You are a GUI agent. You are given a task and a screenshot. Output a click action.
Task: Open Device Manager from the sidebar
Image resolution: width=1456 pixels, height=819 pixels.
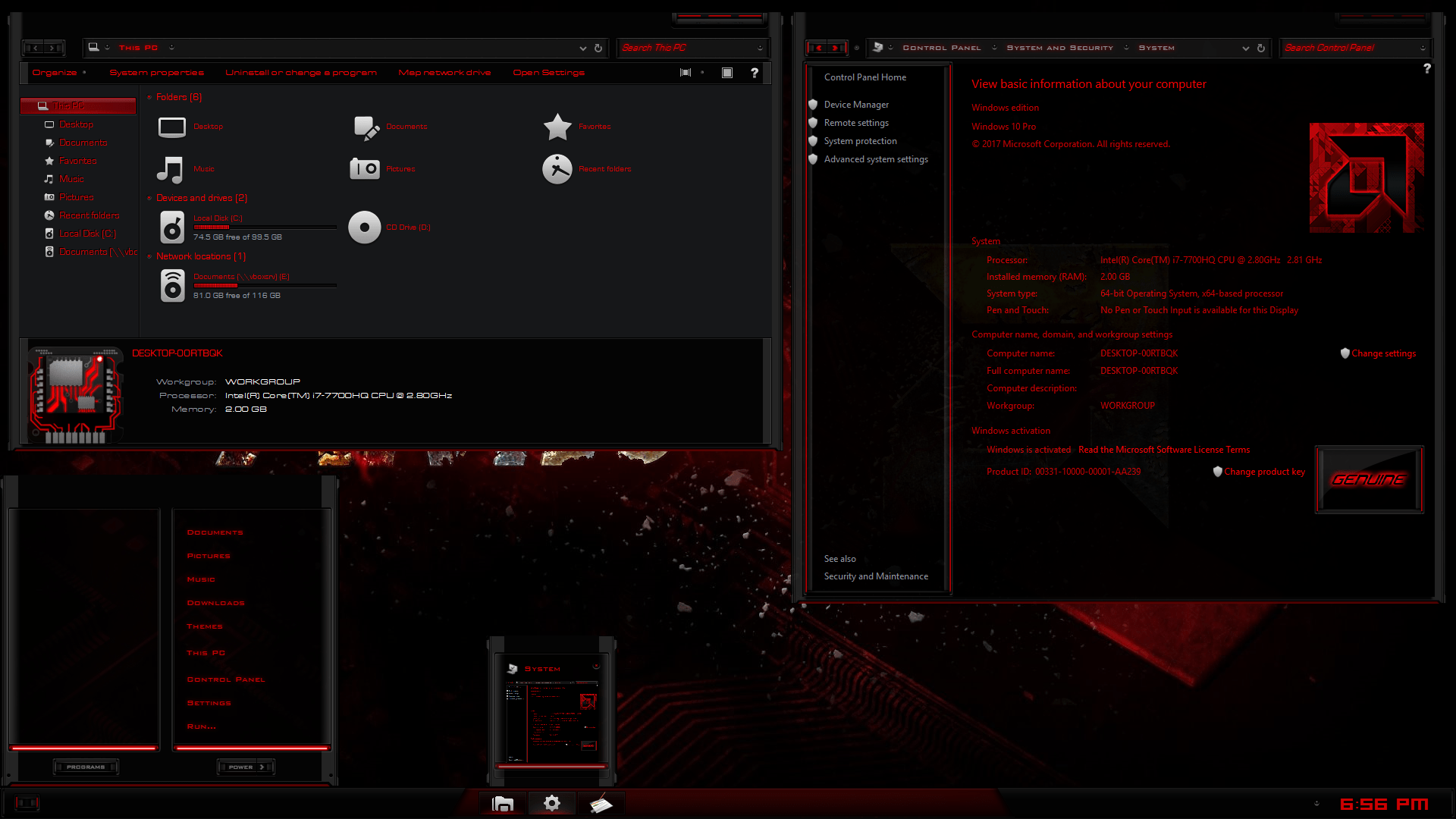pos(856,104)
